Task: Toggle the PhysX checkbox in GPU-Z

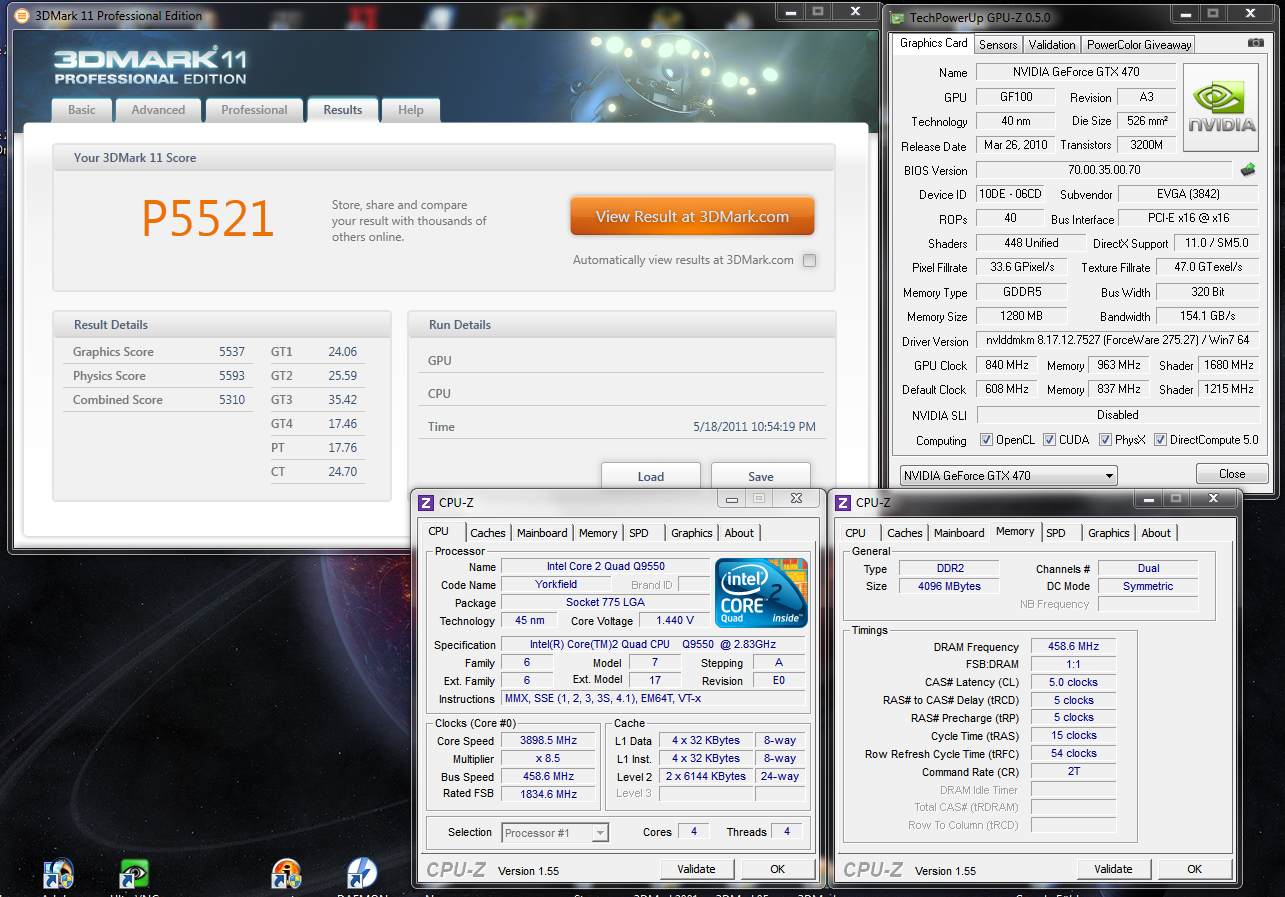Action: pos(1105,440)
